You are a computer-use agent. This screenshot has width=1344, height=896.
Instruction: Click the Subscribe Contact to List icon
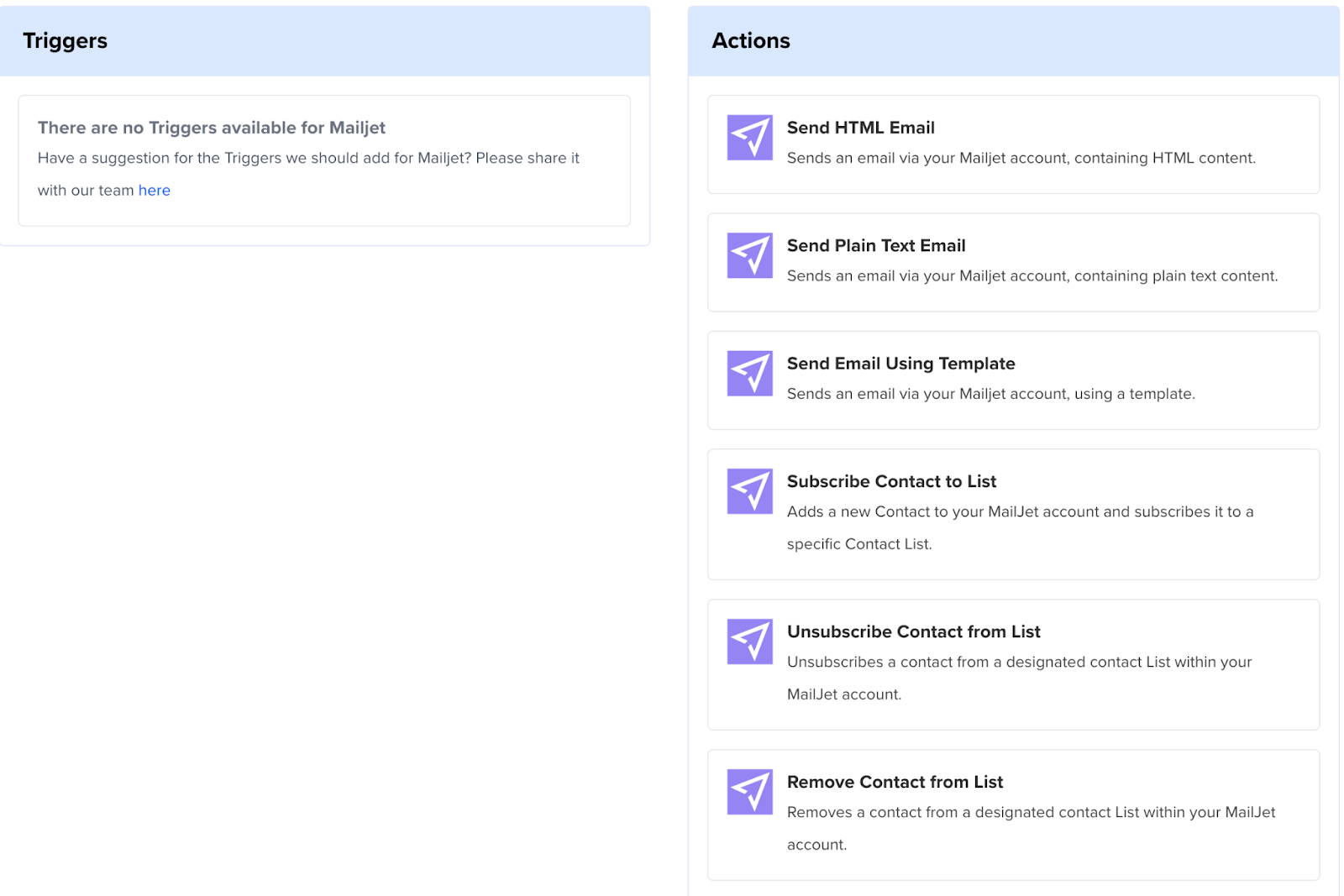(x=749, y=491)
